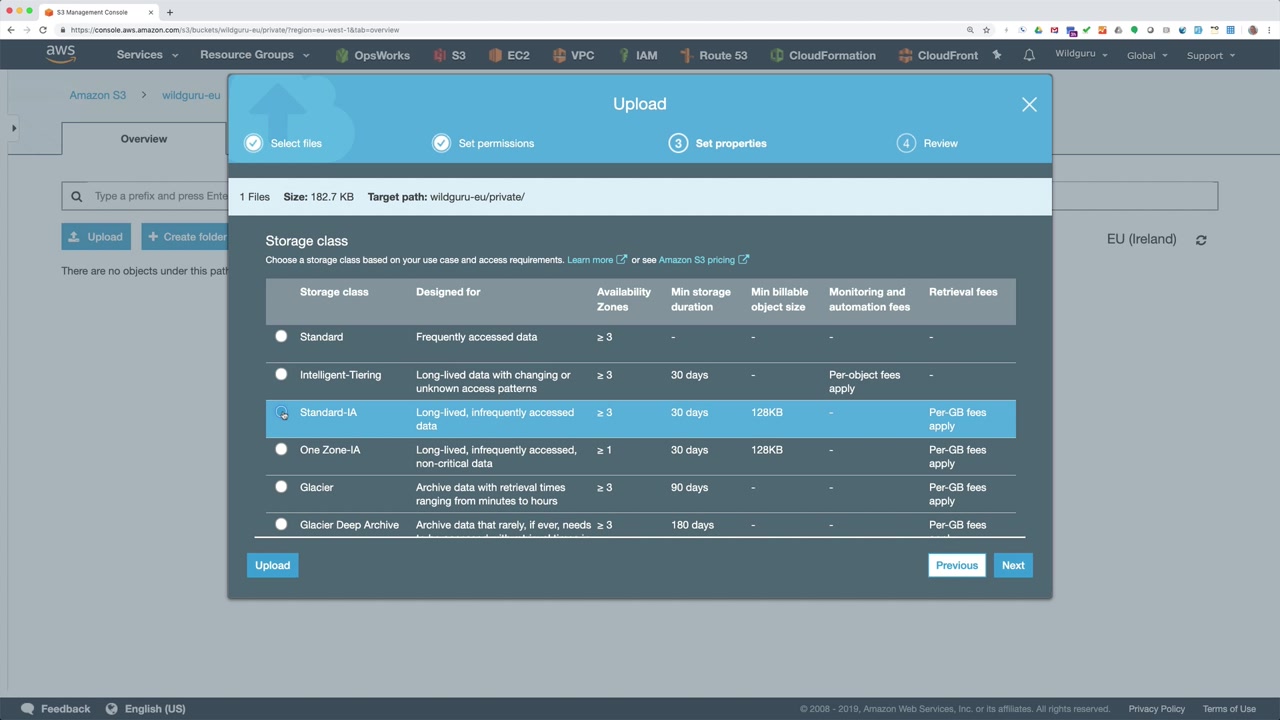Switch to the Overview tab behind the dialog
This screenshot has height=720, width=1280.
tap(144, 139)
